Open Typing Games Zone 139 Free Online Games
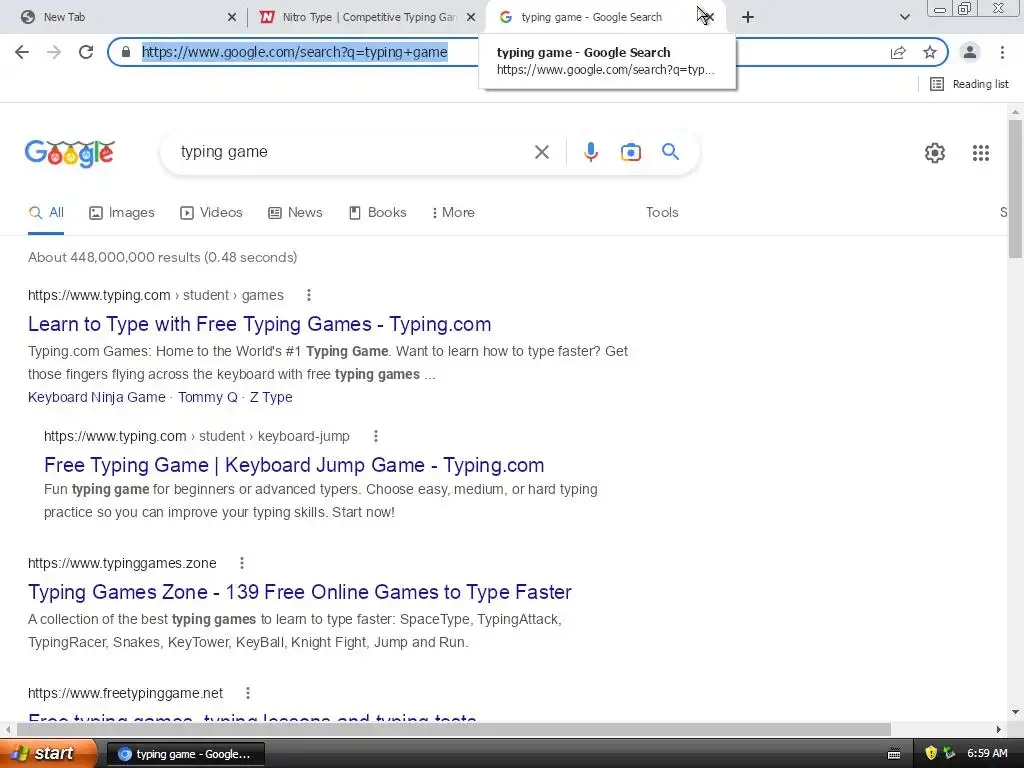 coord(300,592)
